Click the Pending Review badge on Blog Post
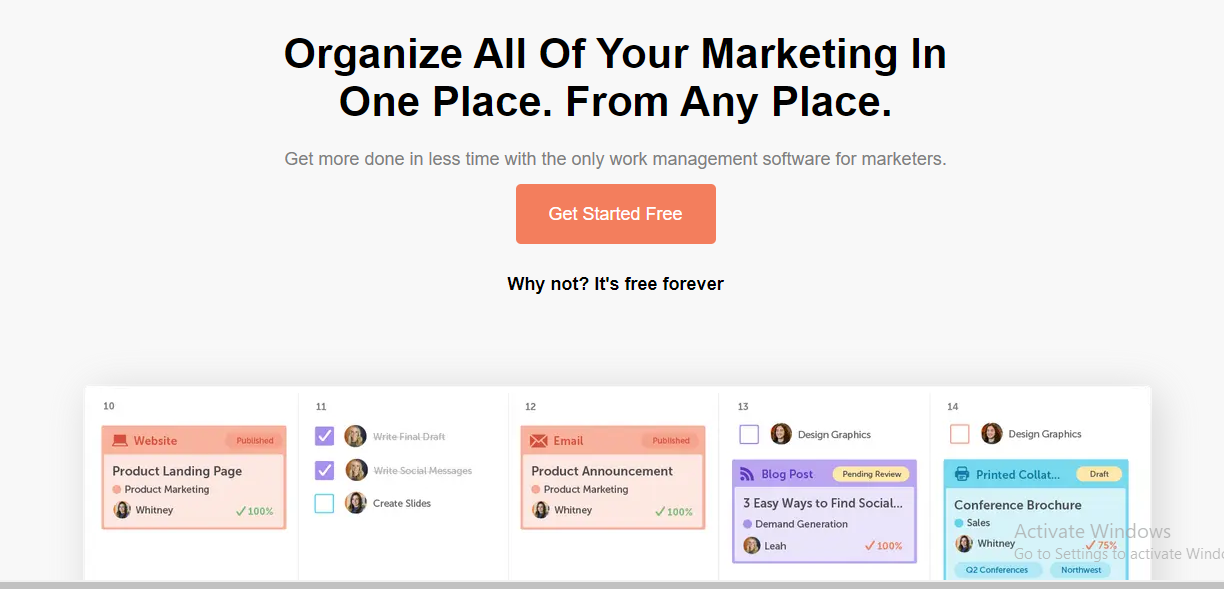The height and width of the screenshot is (589, 1224). coord(871,474)
